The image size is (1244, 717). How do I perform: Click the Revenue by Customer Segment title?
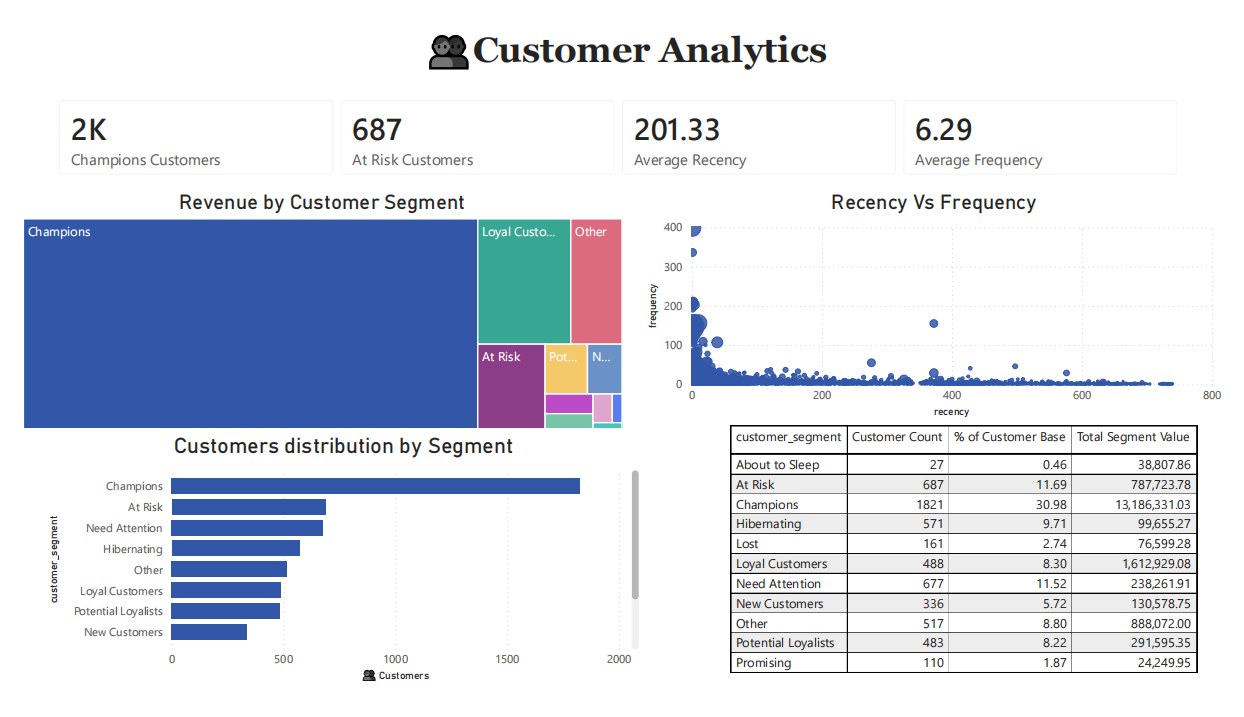click(322, 203)
